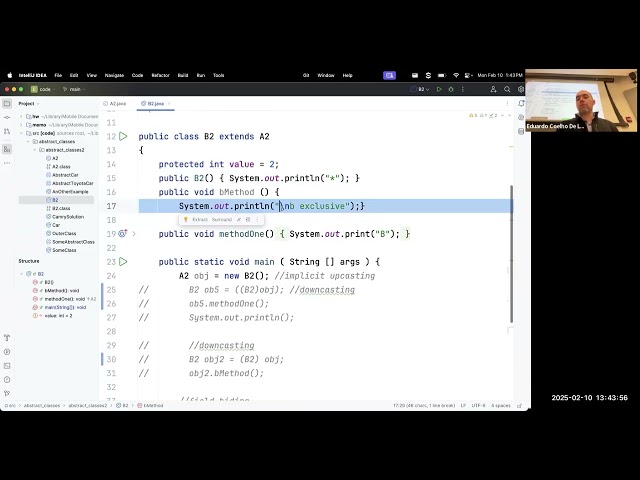Click the popup's more options dots after Surround
This screenshot has height=480, width=640.
pos(257,220)
